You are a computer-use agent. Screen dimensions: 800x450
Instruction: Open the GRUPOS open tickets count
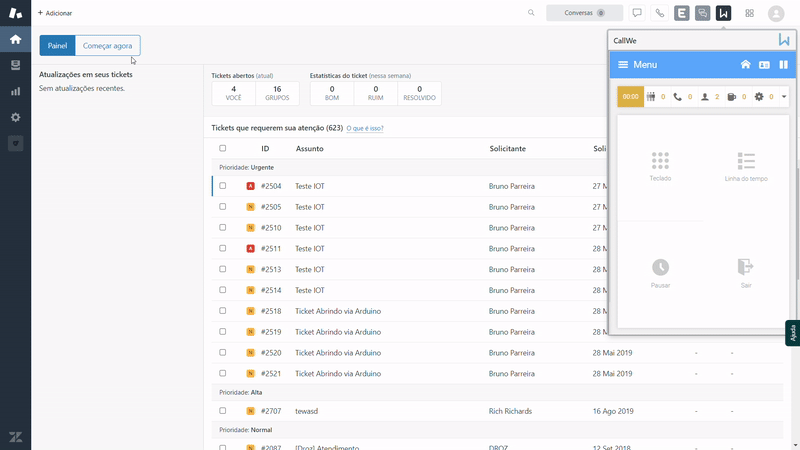point(277,93)
